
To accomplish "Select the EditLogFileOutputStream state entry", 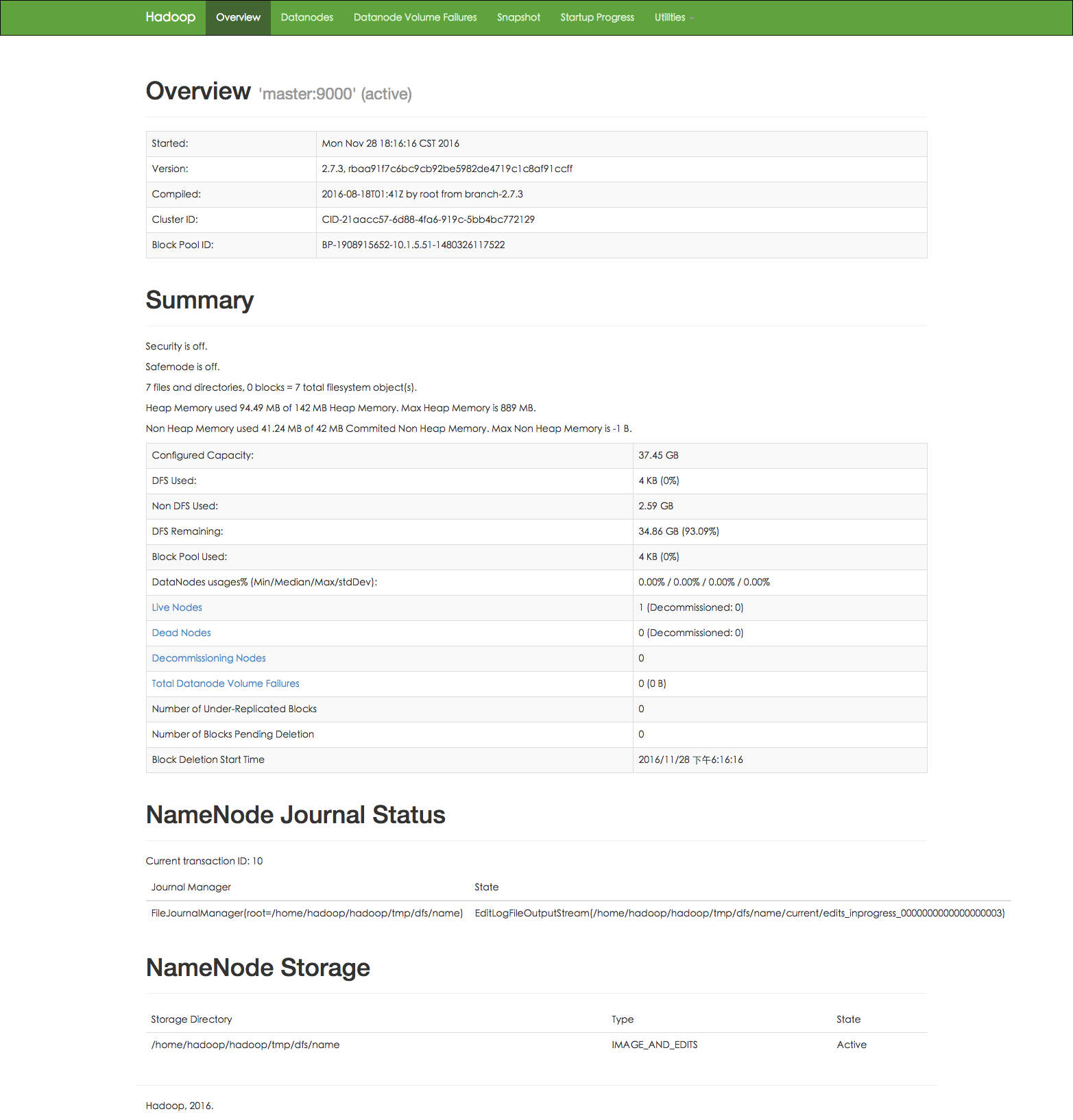I will (x=739, y=913).
